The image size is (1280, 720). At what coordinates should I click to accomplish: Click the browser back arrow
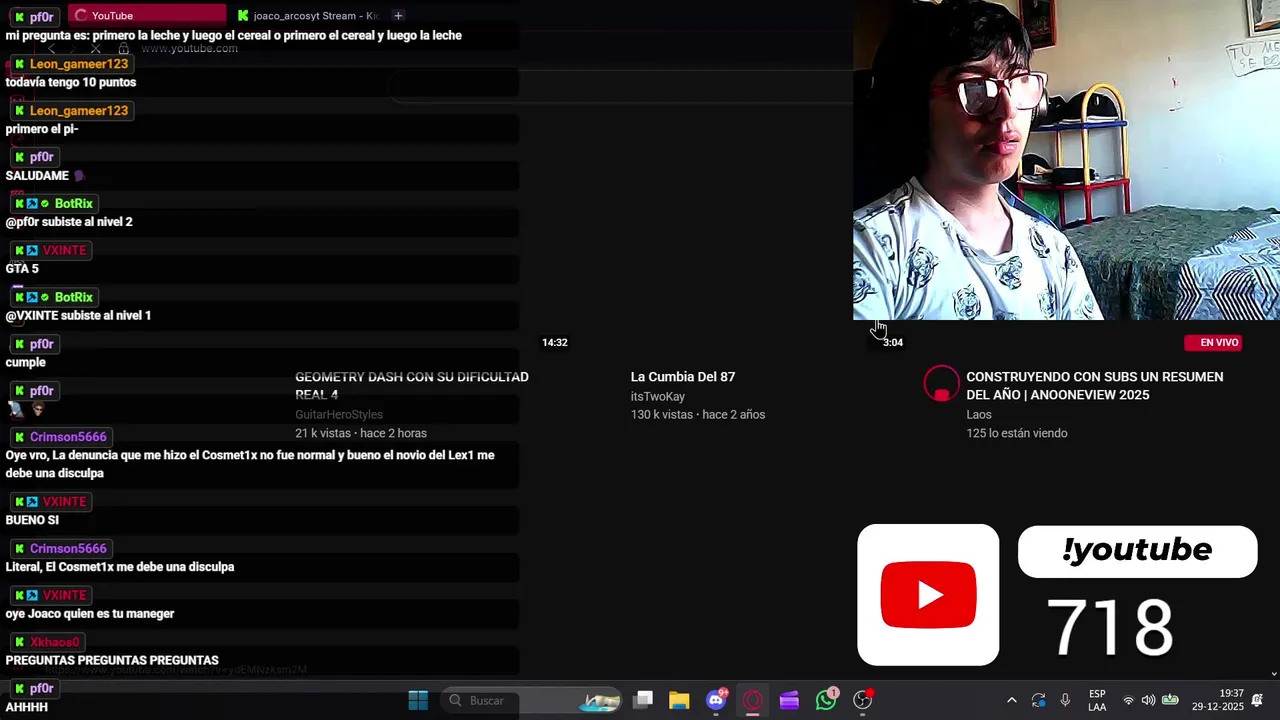click(x=52, y=48)
